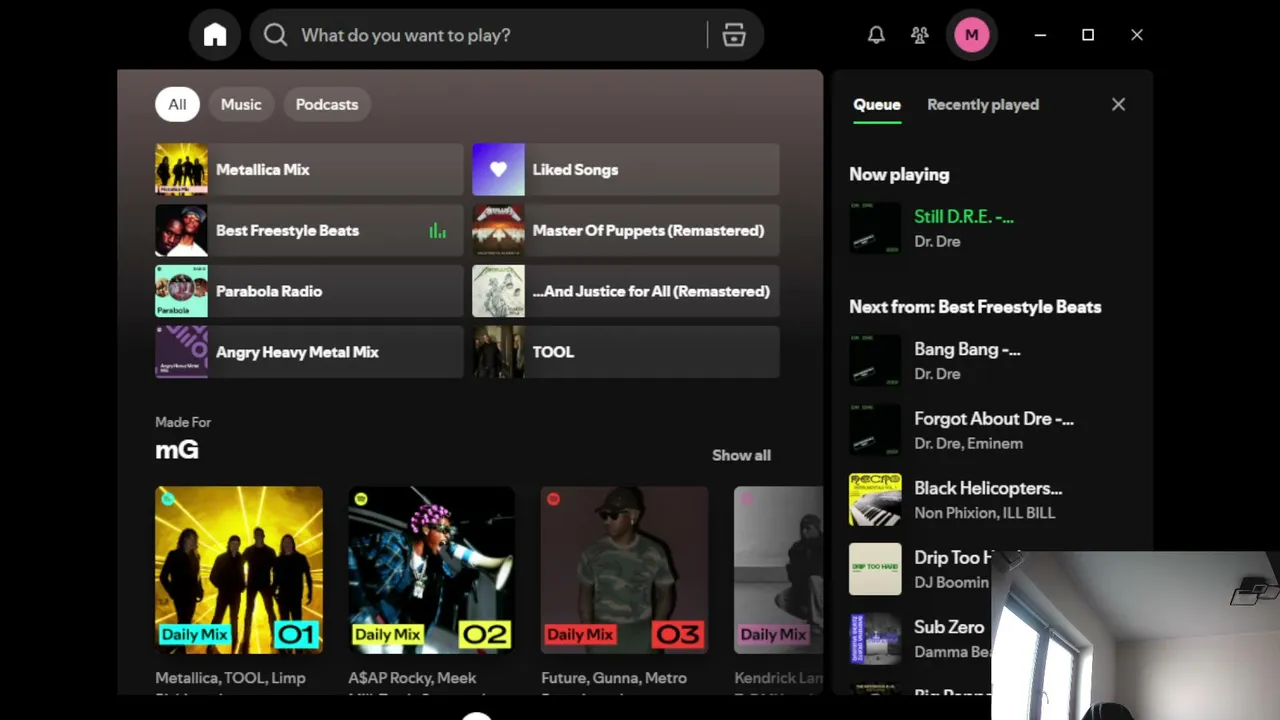
Task: Select the Podcasts filter chip
Action: [x=327, y=104]
